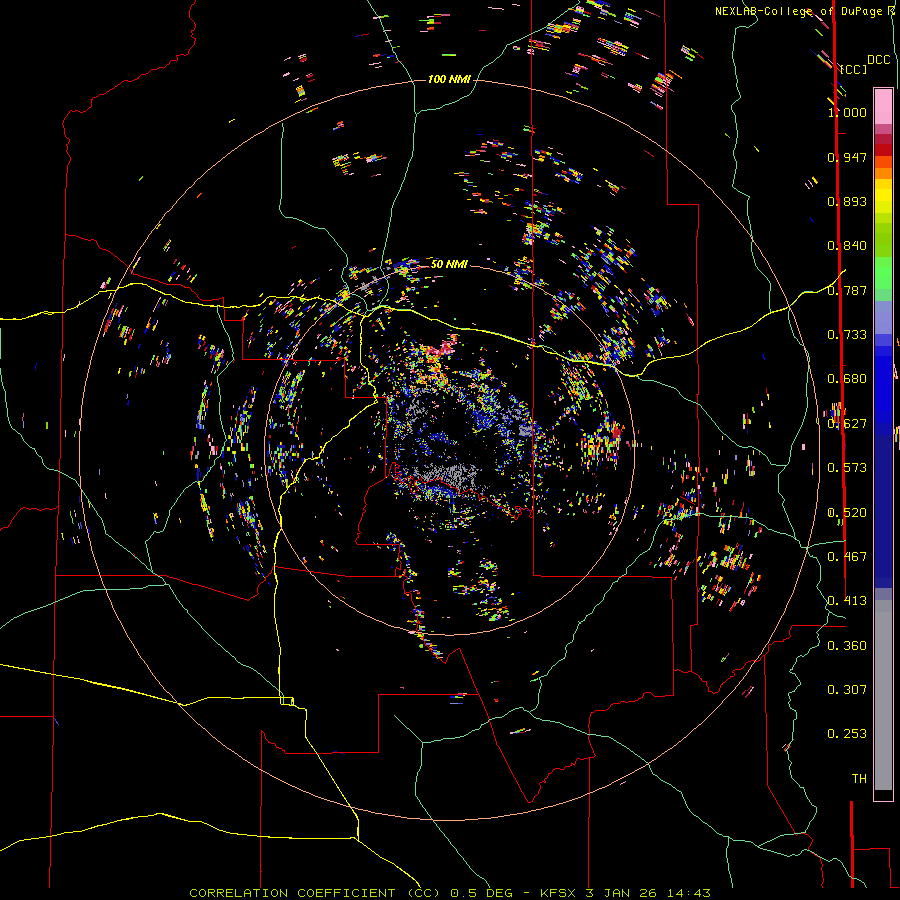Pick the gray band on the color scale
Image resolution: width=900 pixels, height=900 pixels.
883,695
